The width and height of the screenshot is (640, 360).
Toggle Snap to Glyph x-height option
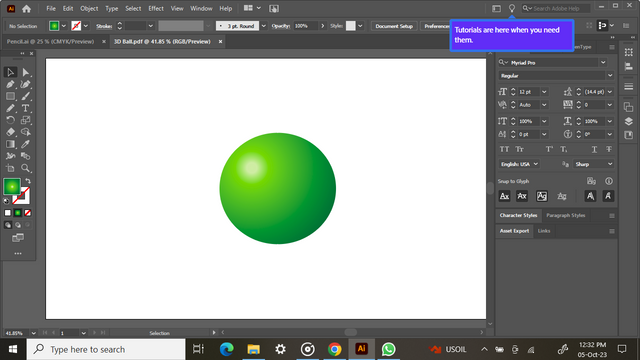coord(522,196)
